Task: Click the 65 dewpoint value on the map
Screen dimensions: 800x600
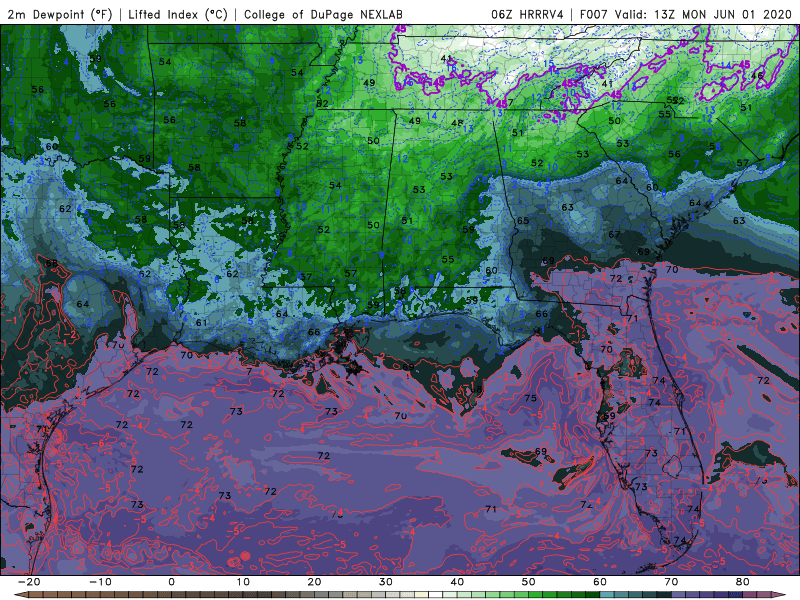Action: (523, 221)
